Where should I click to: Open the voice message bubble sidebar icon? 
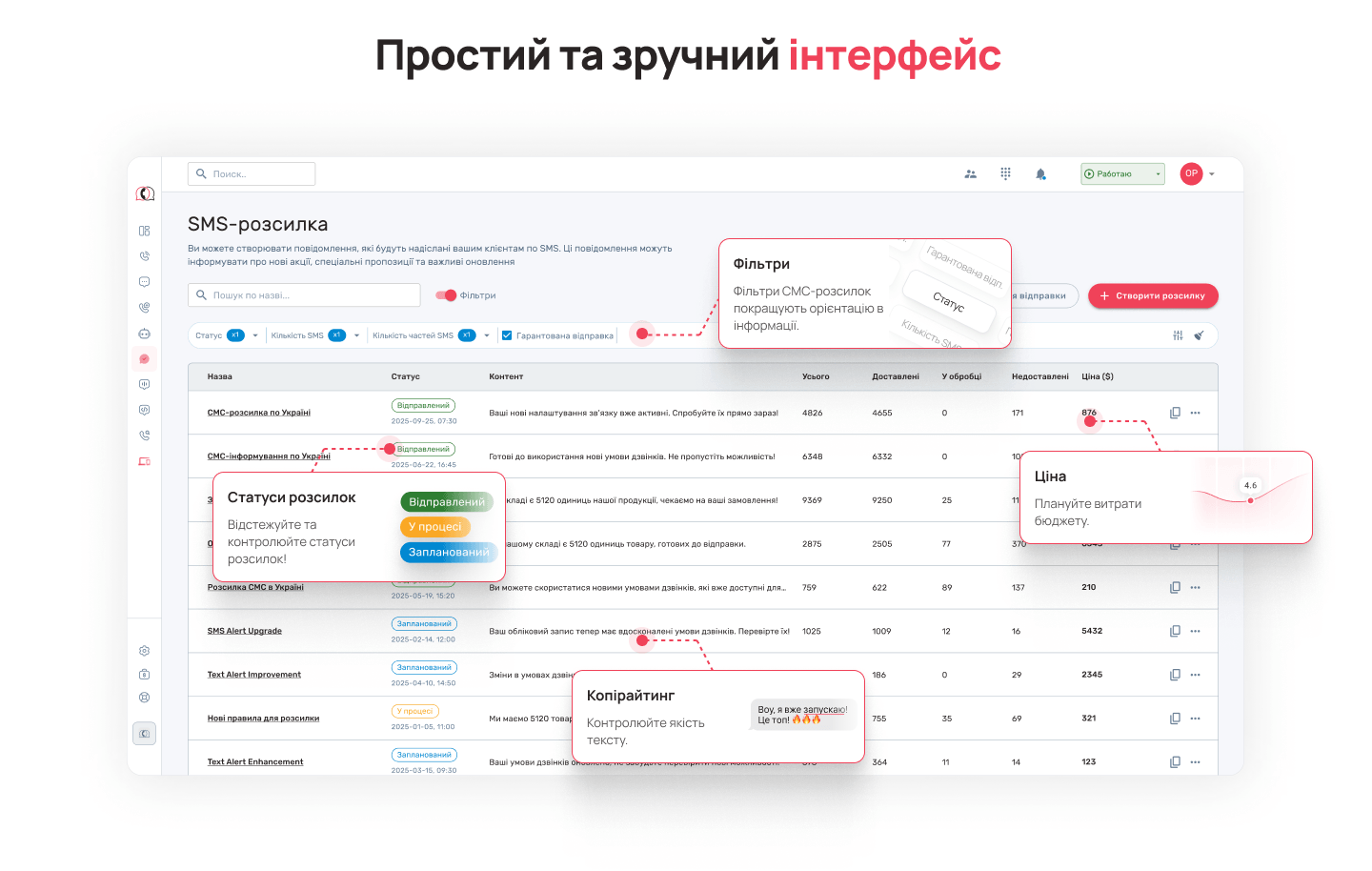coord(144,384)
